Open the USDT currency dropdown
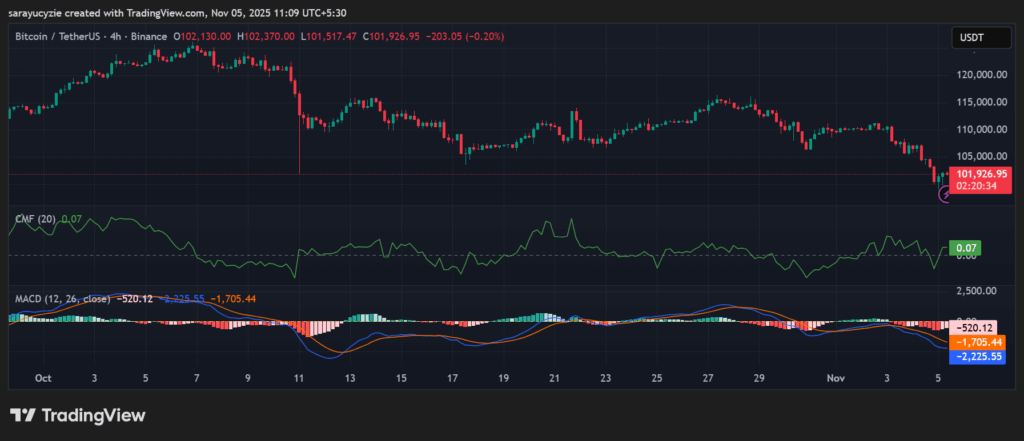1024x441 pixels. [975, 38]
